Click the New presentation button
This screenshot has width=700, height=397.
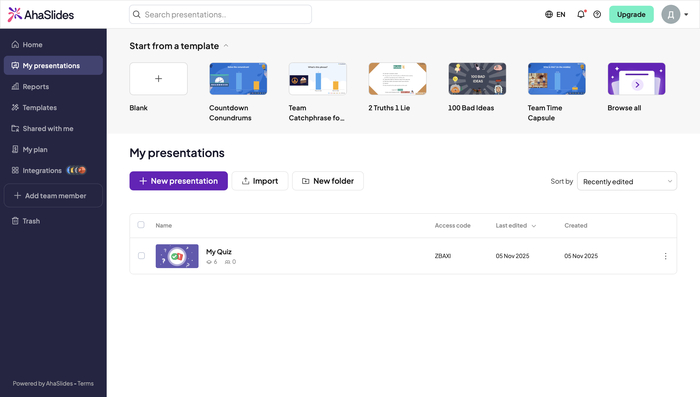pyautogui.click(x=179, y=181)
